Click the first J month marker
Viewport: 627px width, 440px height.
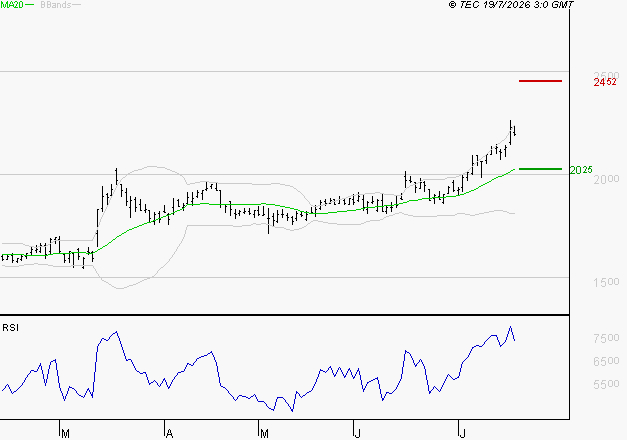(x=358, y=434)
